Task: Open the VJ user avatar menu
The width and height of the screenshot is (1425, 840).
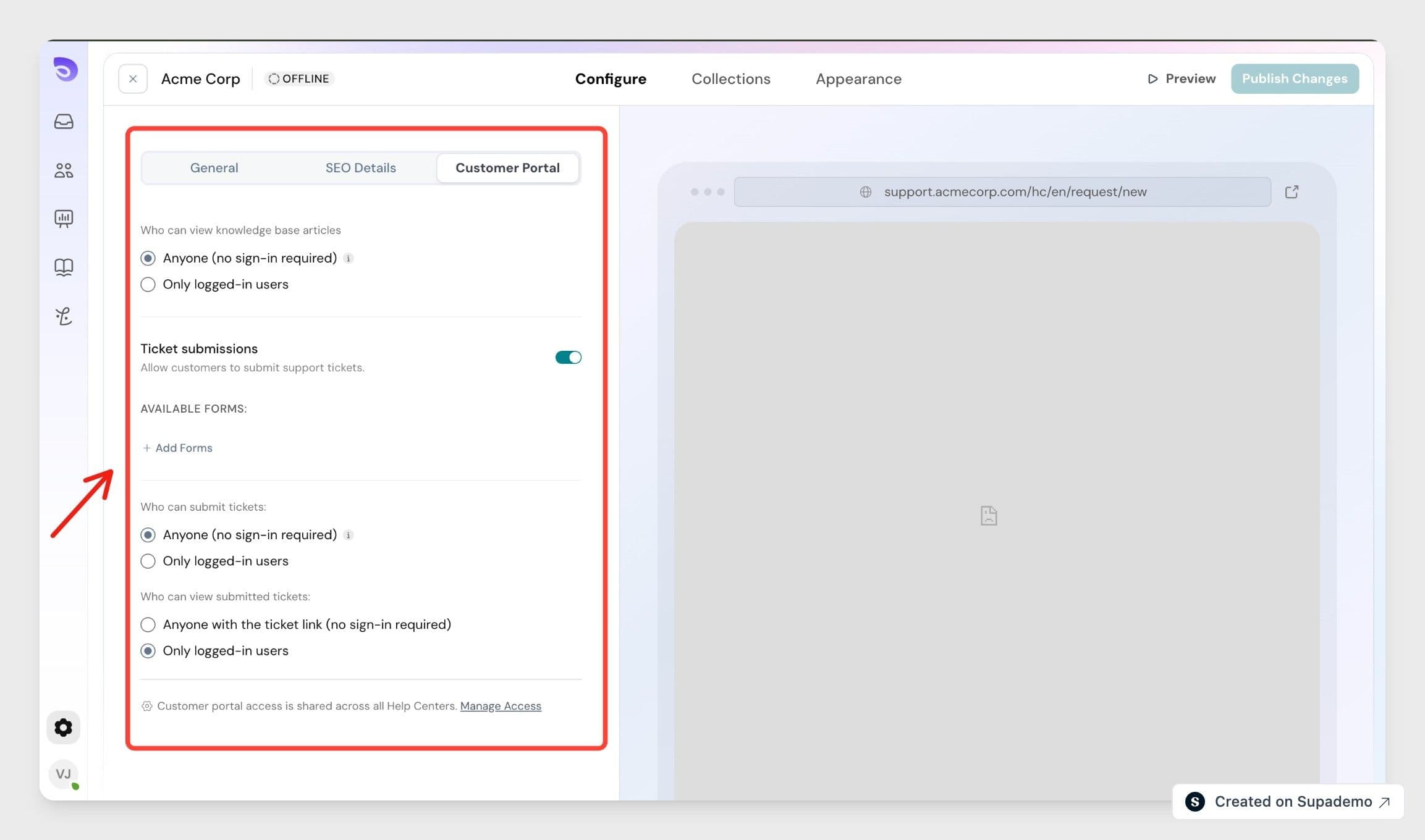Action: (x=64, y=774)
